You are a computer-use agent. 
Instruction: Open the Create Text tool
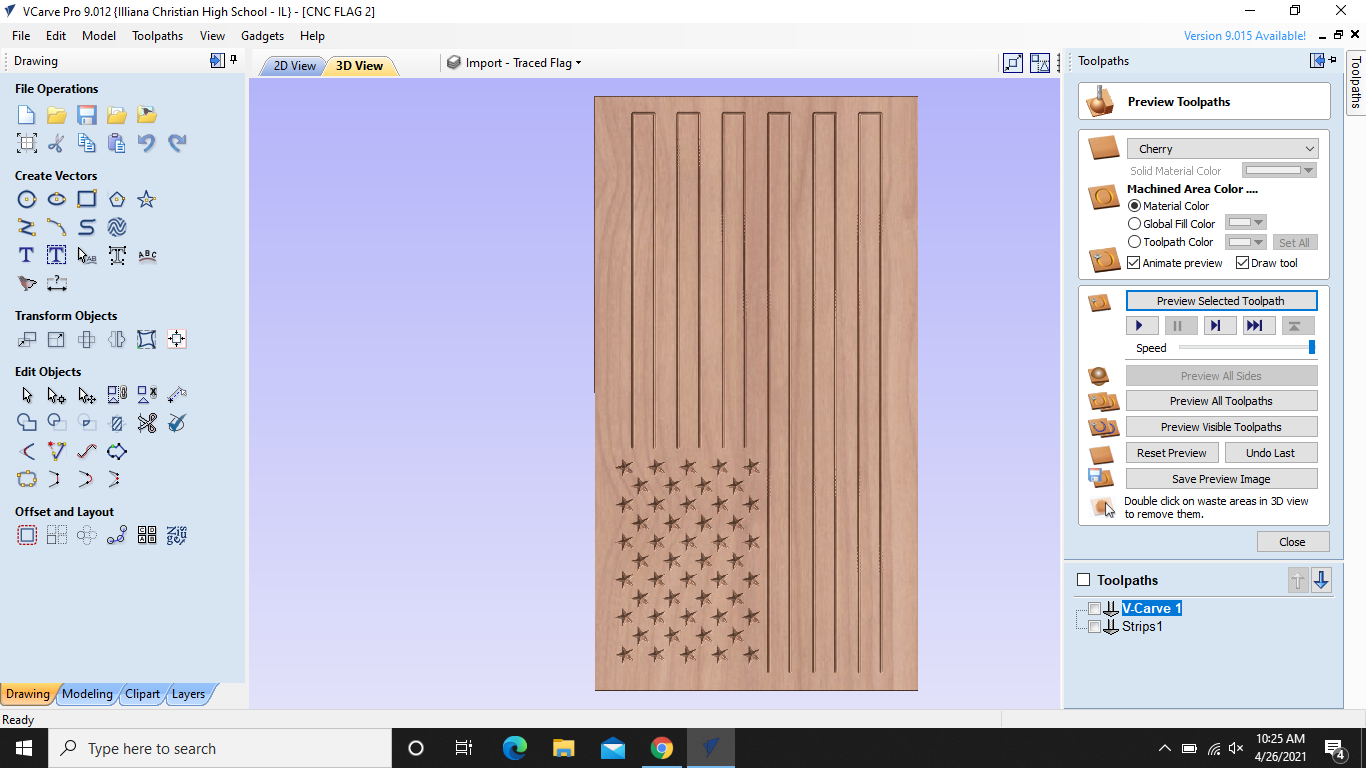[26, 255]
